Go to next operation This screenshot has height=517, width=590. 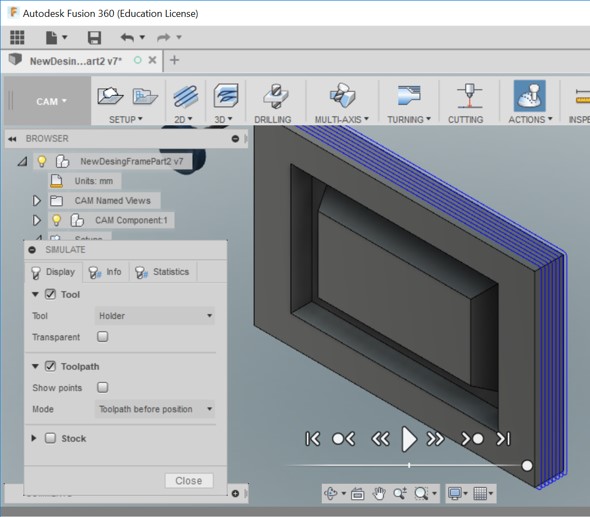pos(472,439)
